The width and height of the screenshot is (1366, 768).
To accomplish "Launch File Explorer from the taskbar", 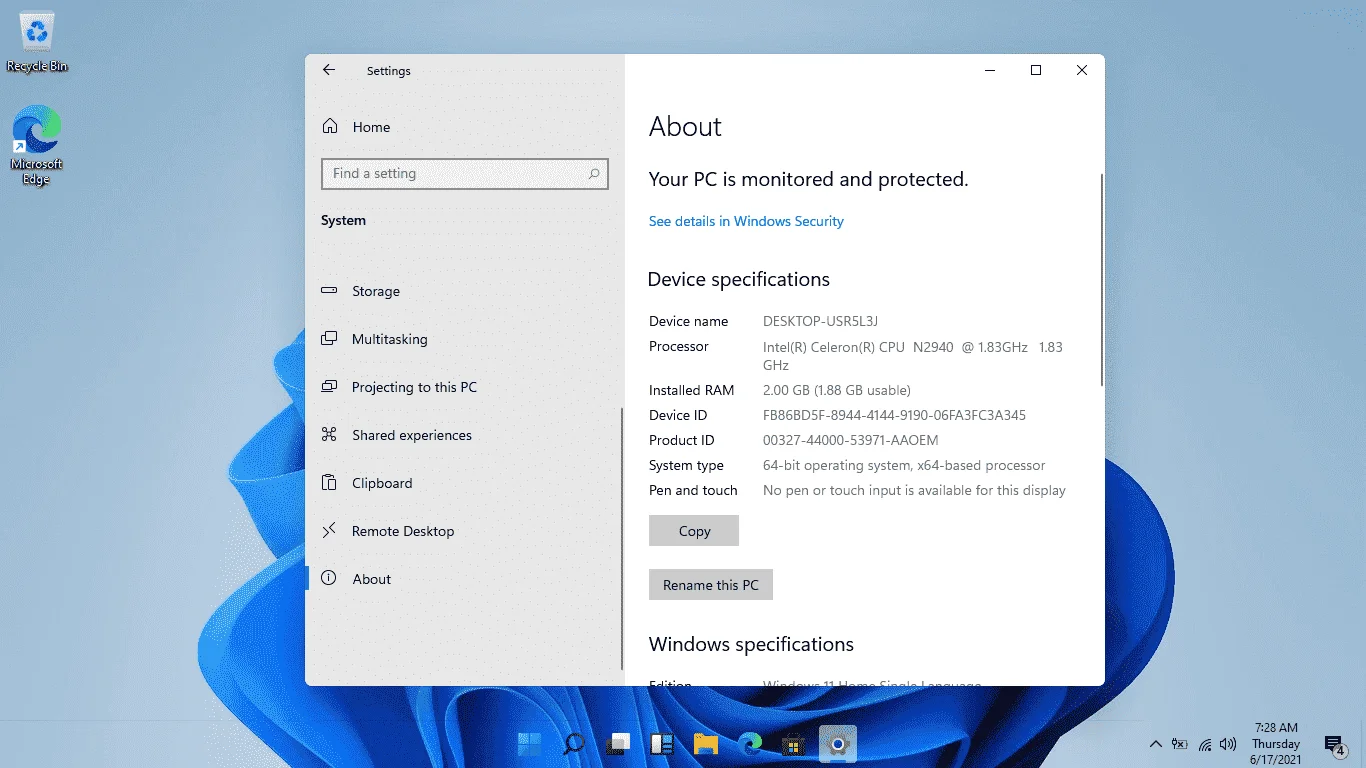I will [x=706, y=743].
